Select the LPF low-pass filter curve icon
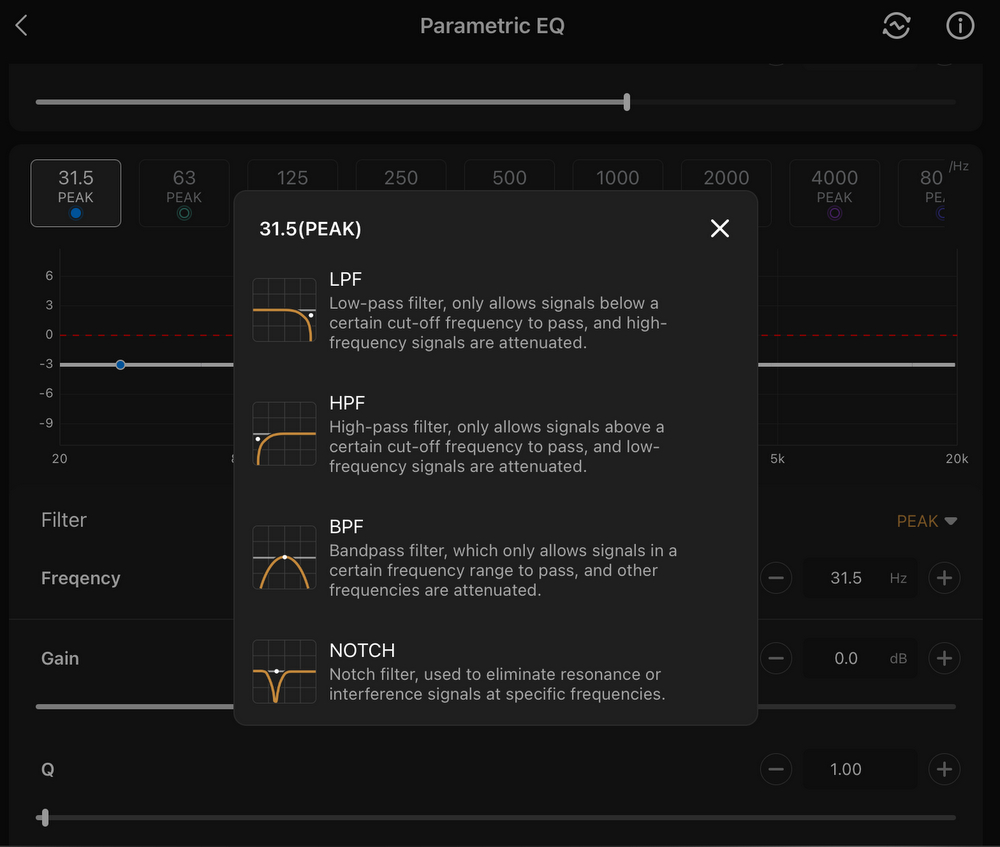1000x847 pixels. [x=284, y=310]
